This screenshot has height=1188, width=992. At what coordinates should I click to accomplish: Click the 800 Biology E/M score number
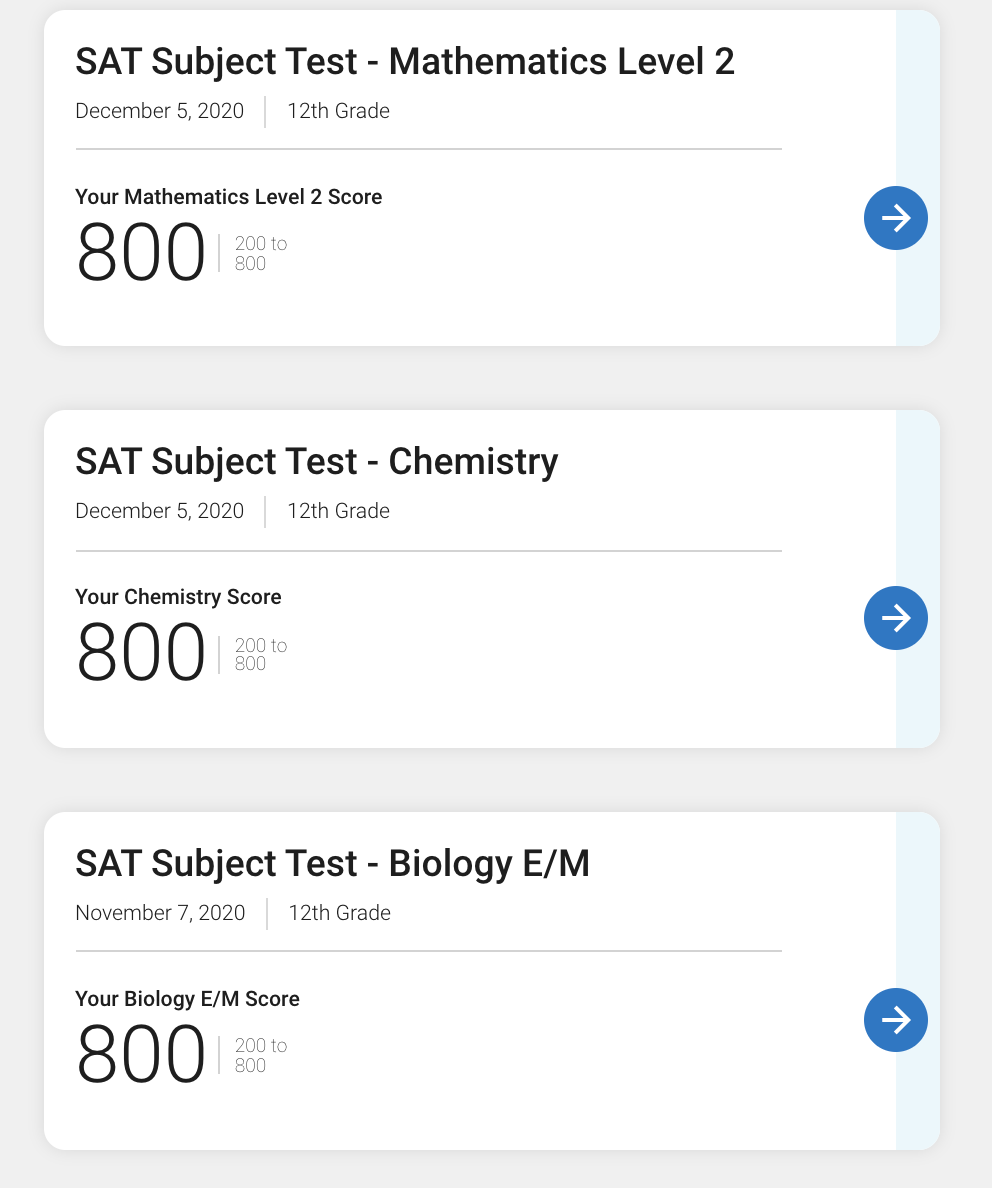(x=141, y=1053)
